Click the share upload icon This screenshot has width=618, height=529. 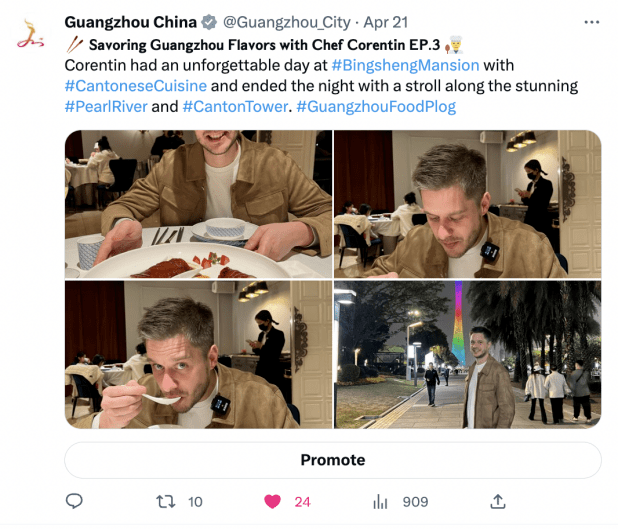[x=498, y=501]
